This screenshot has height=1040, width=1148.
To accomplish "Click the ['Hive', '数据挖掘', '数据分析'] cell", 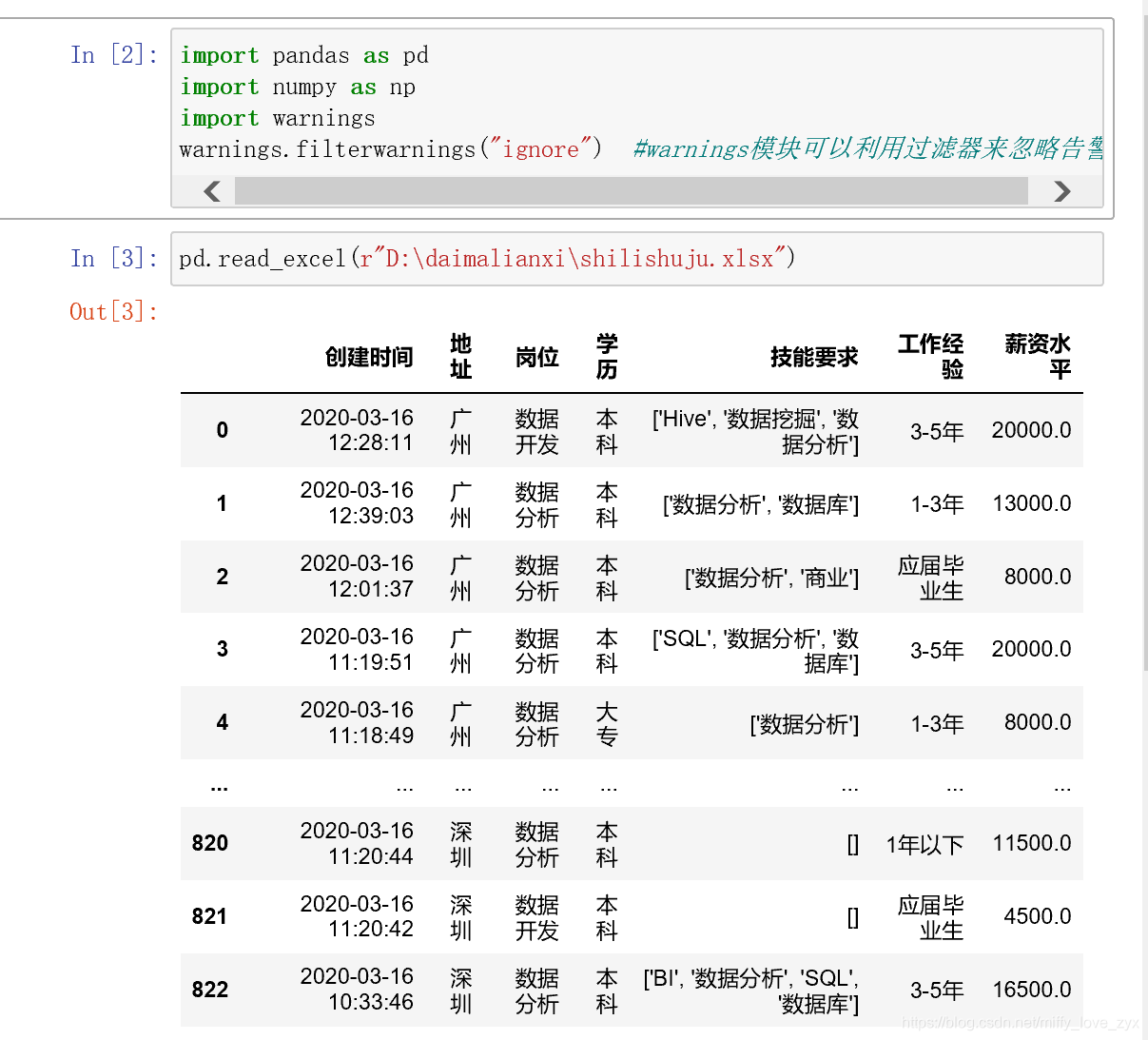I will (755, 431).
